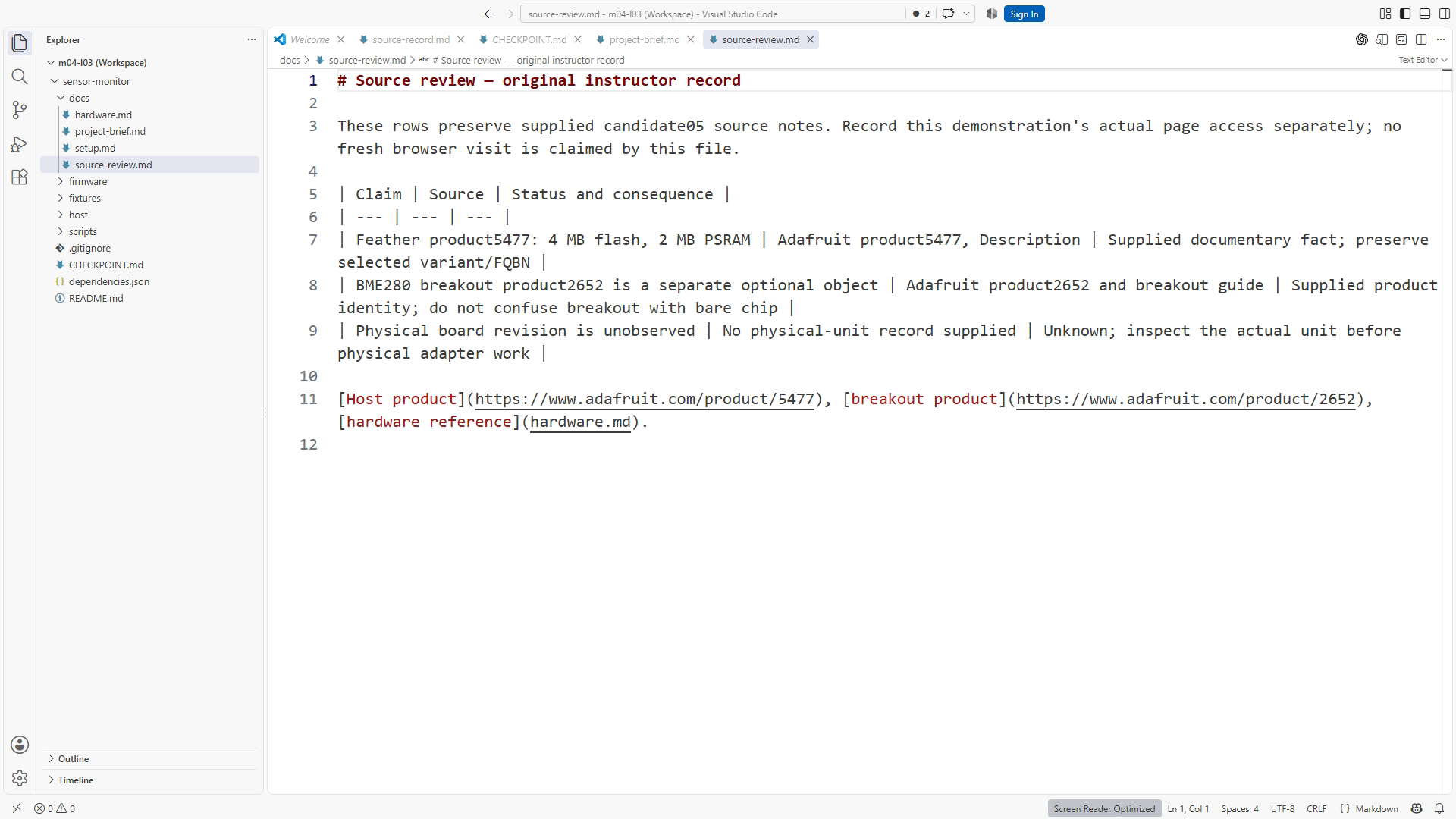1456x819 pixels.
Task: Open the Run and Debug view
Action: [x=20, y=144]
